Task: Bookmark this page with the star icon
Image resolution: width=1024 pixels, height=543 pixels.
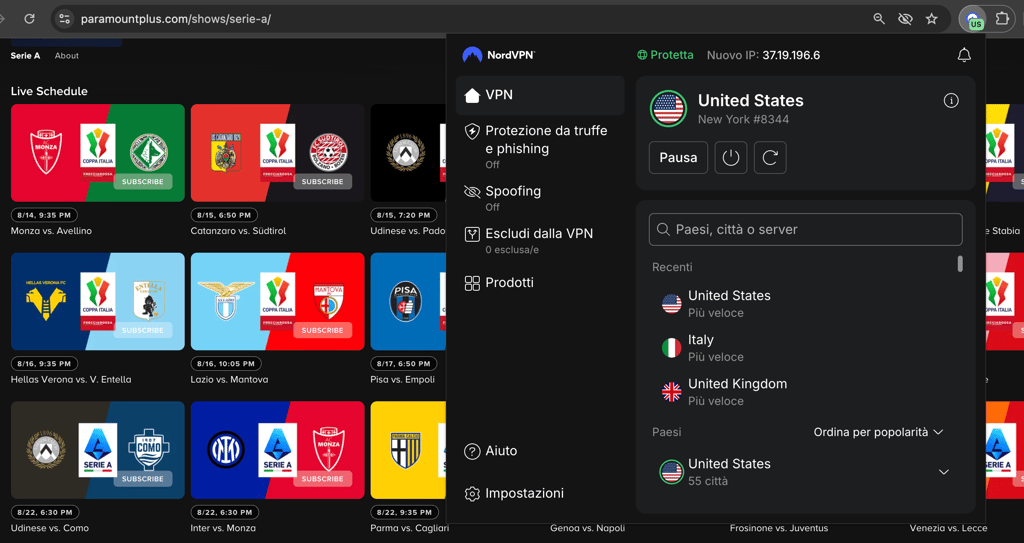Action: tap(932, 19)
